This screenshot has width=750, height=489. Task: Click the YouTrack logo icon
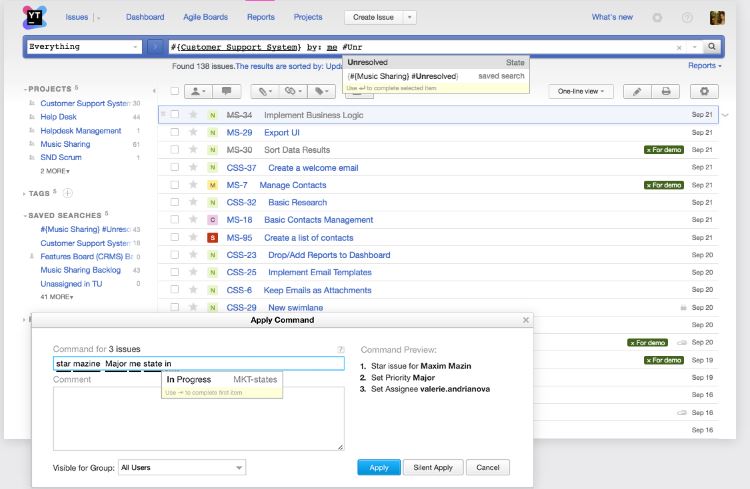(34, 17)
